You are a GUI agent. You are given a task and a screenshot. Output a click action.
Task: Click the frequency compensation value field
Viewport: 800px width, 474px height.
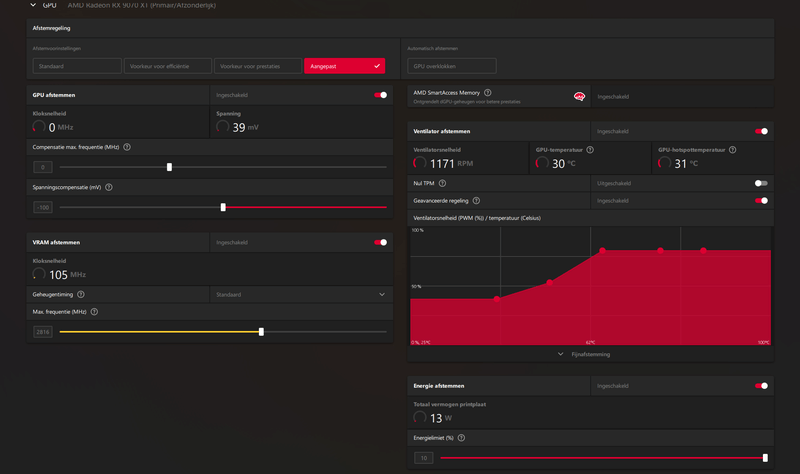43,167
